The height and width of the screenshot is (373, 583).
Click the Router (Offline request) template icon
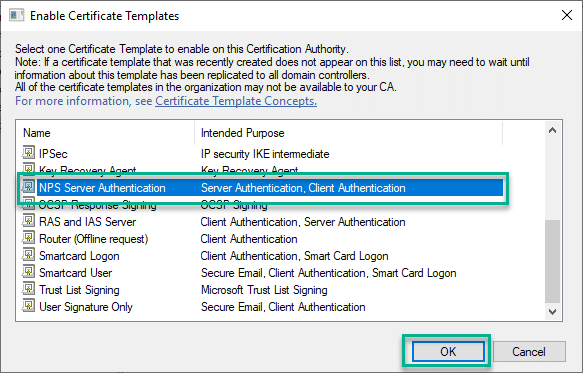coord(28,238)
